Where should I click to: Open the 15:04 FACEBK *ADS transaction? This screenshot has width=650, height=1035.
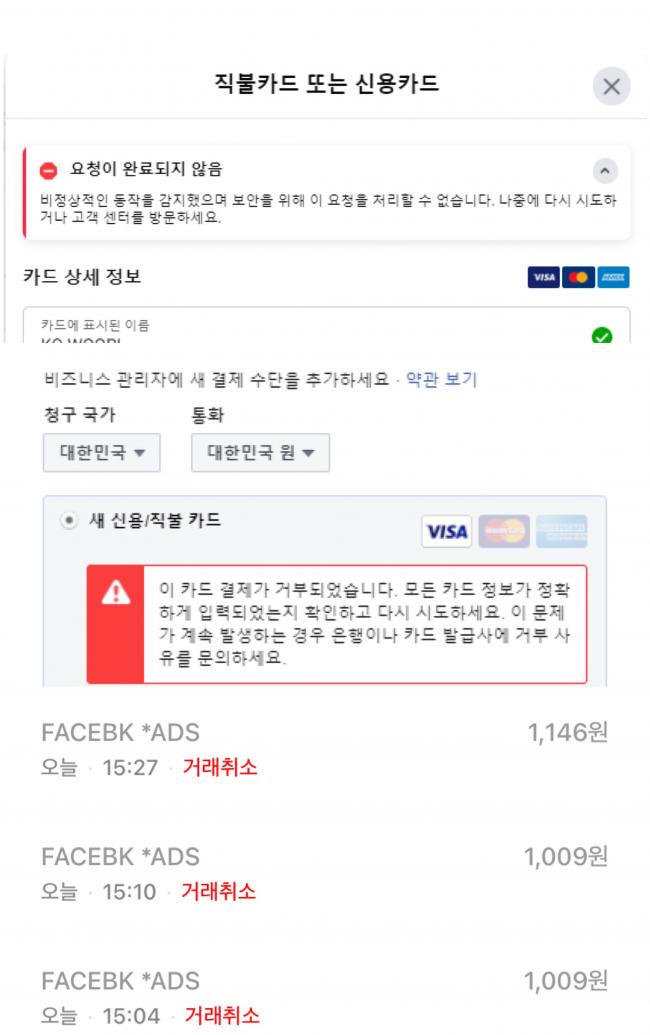pos(325,997)
